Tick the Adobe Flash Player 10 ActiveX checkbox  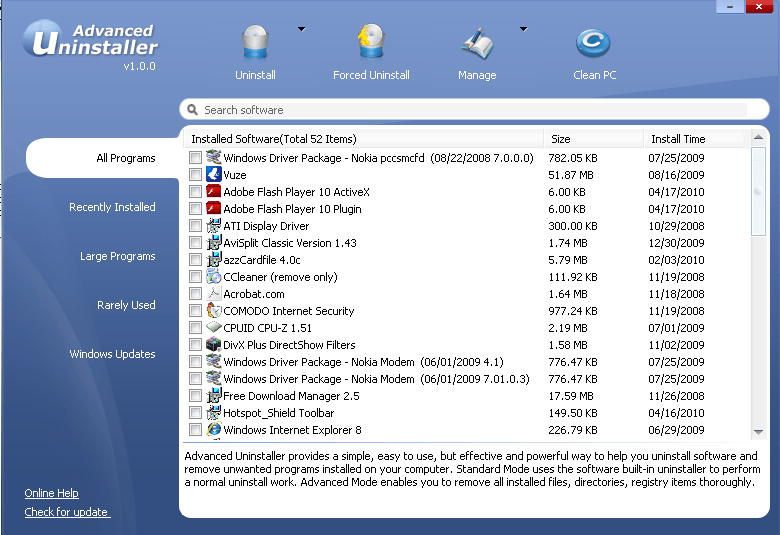click(195, 192)
